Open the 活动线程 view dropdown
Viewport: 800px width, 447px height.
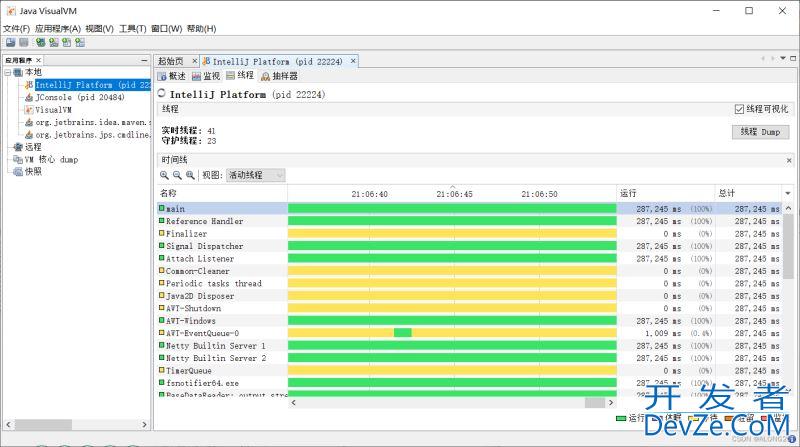256,175
